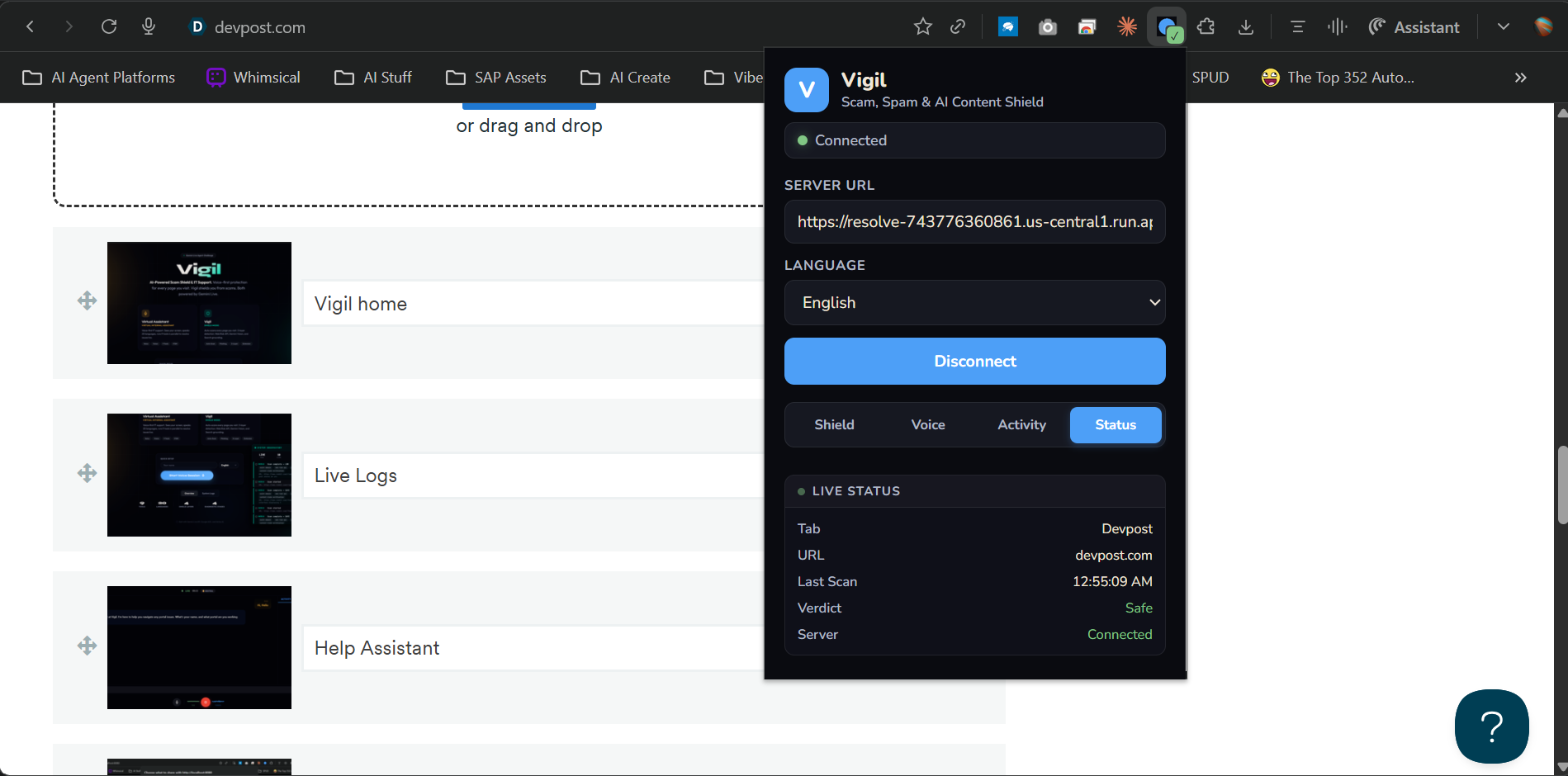Click the Disconnect button
This screenshot has width=1568, height=776.
click(975, 361)
